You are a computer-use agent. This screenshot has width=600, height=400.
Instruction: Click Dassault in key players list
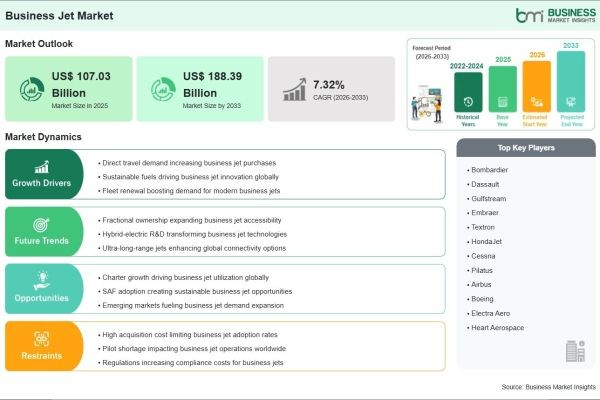click(x=485, y=184)
